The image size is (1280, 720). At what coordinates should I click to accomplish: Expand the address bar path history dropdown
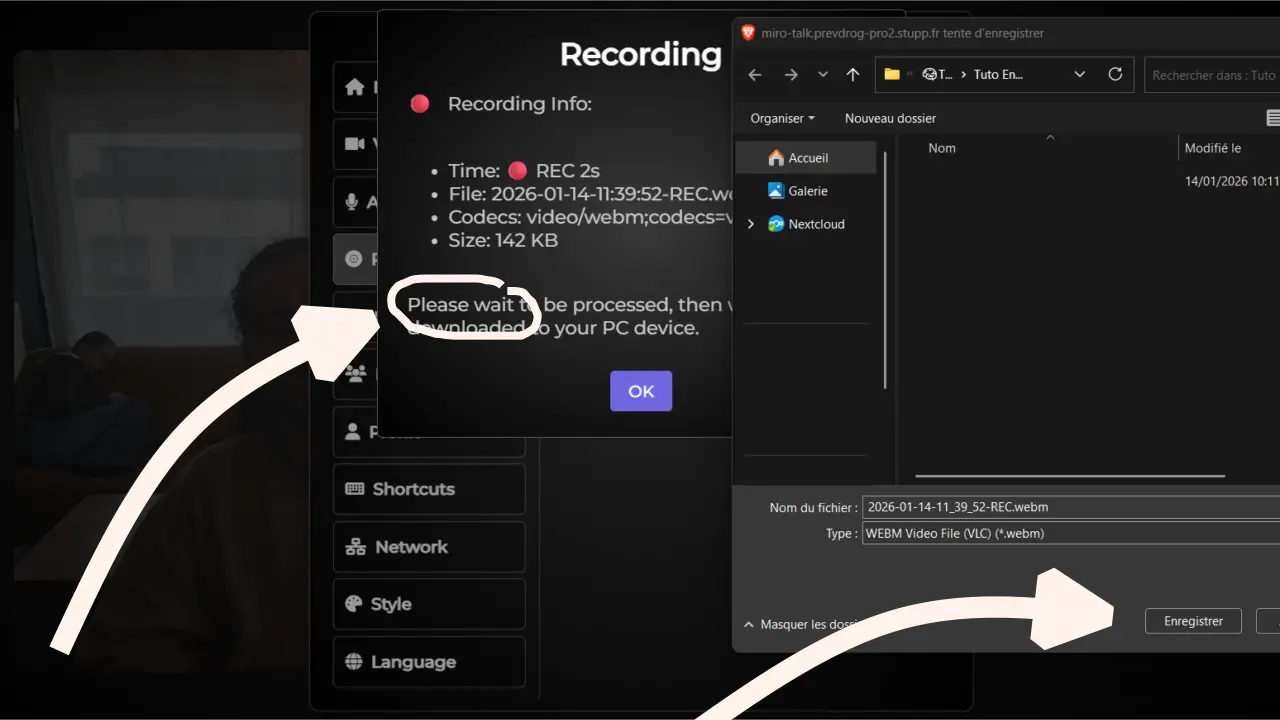click(x=1079, y=75)
